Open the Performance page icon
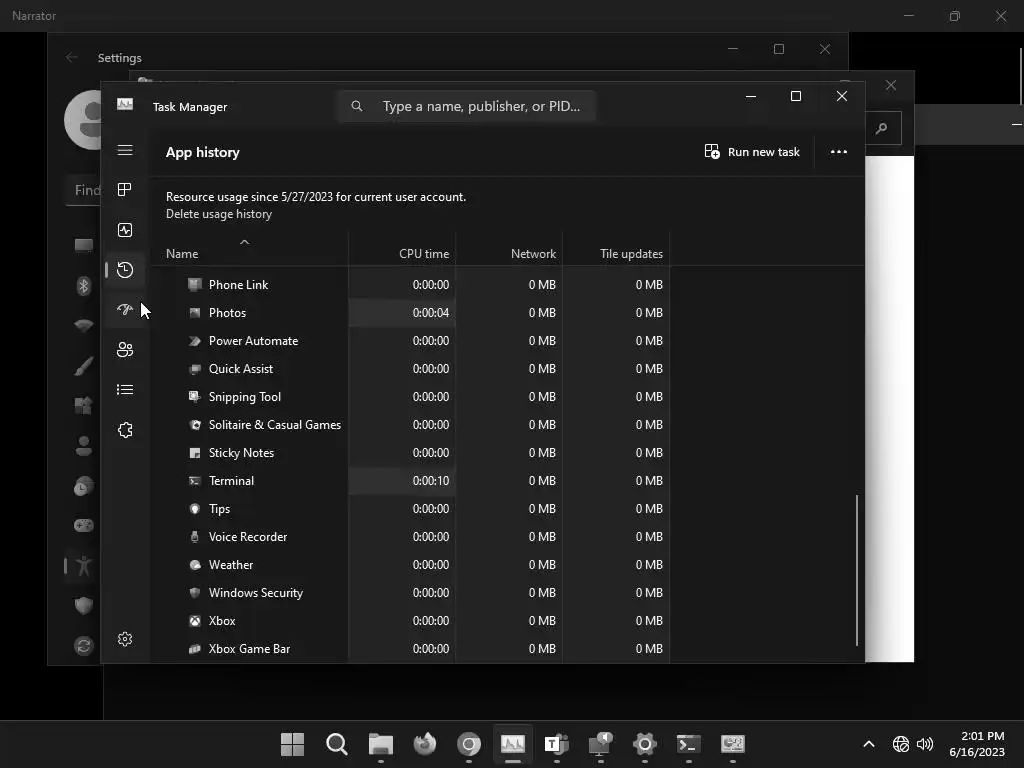The height and width of the screenshot is (768, 1024). click(x=125, y=230)
